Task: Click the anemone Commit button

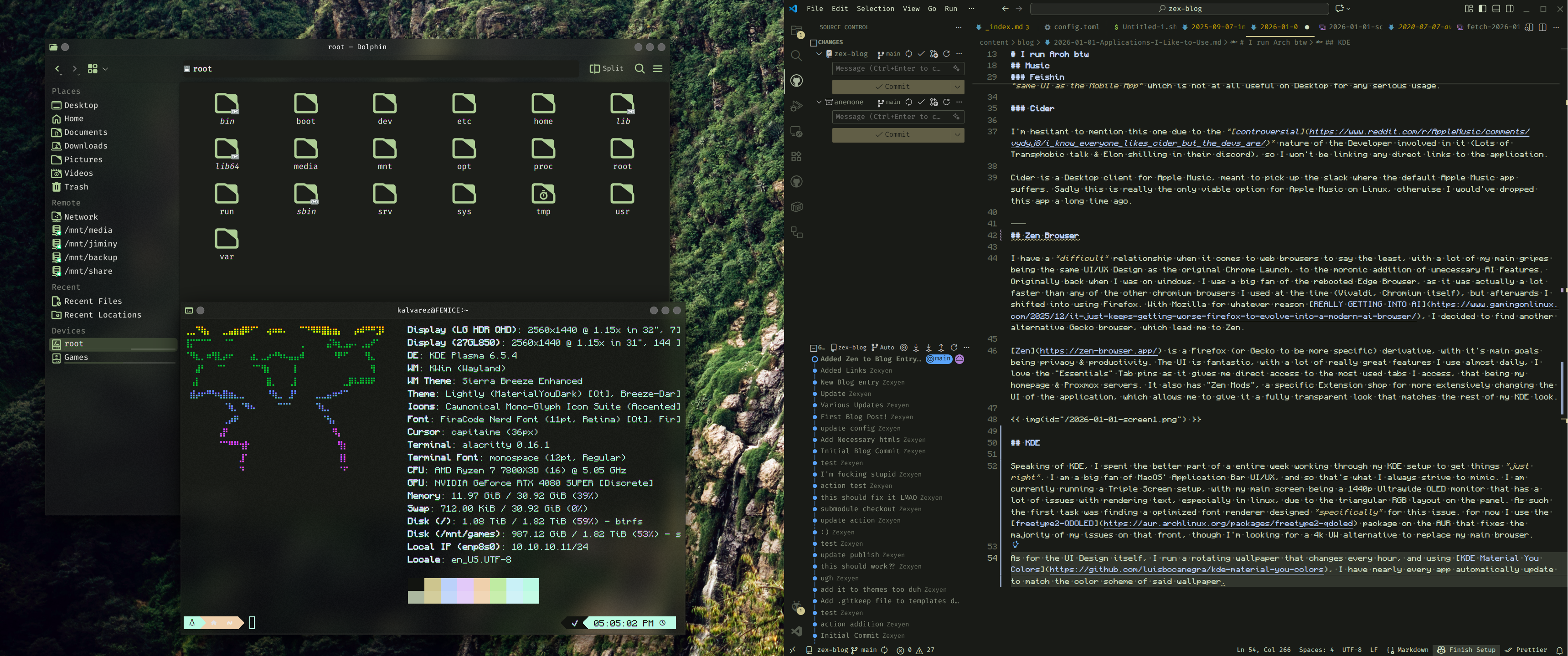Action: (x=892, y=134)
